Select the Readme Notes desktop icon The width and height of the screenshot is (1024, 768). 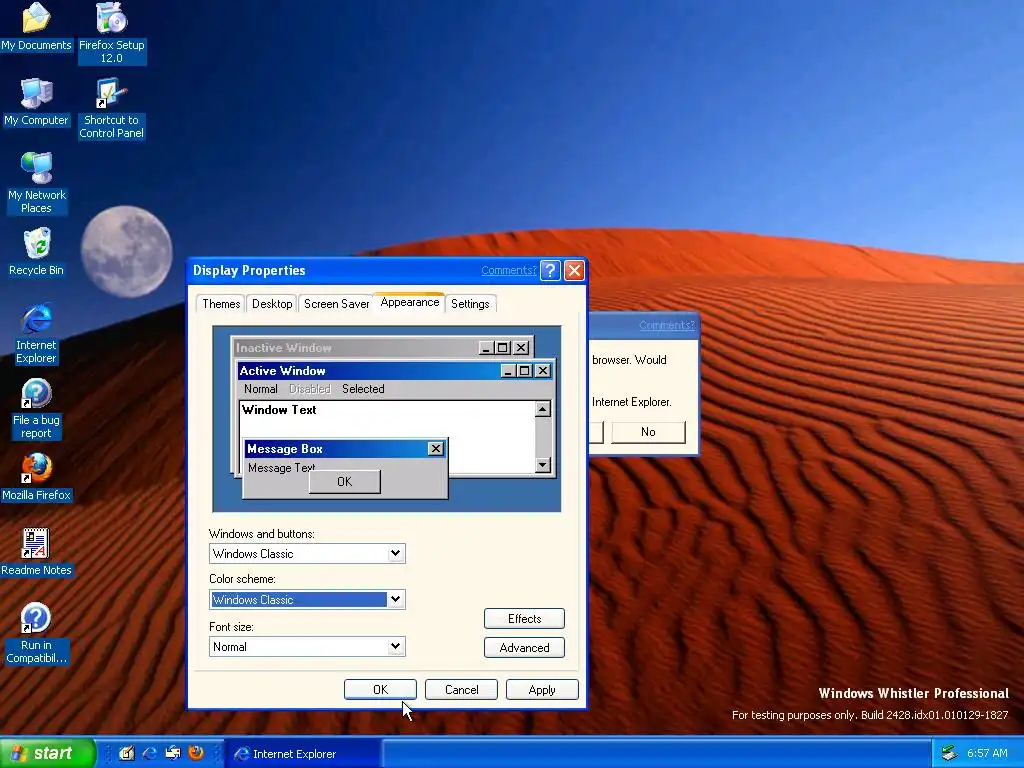coord(36,552)
